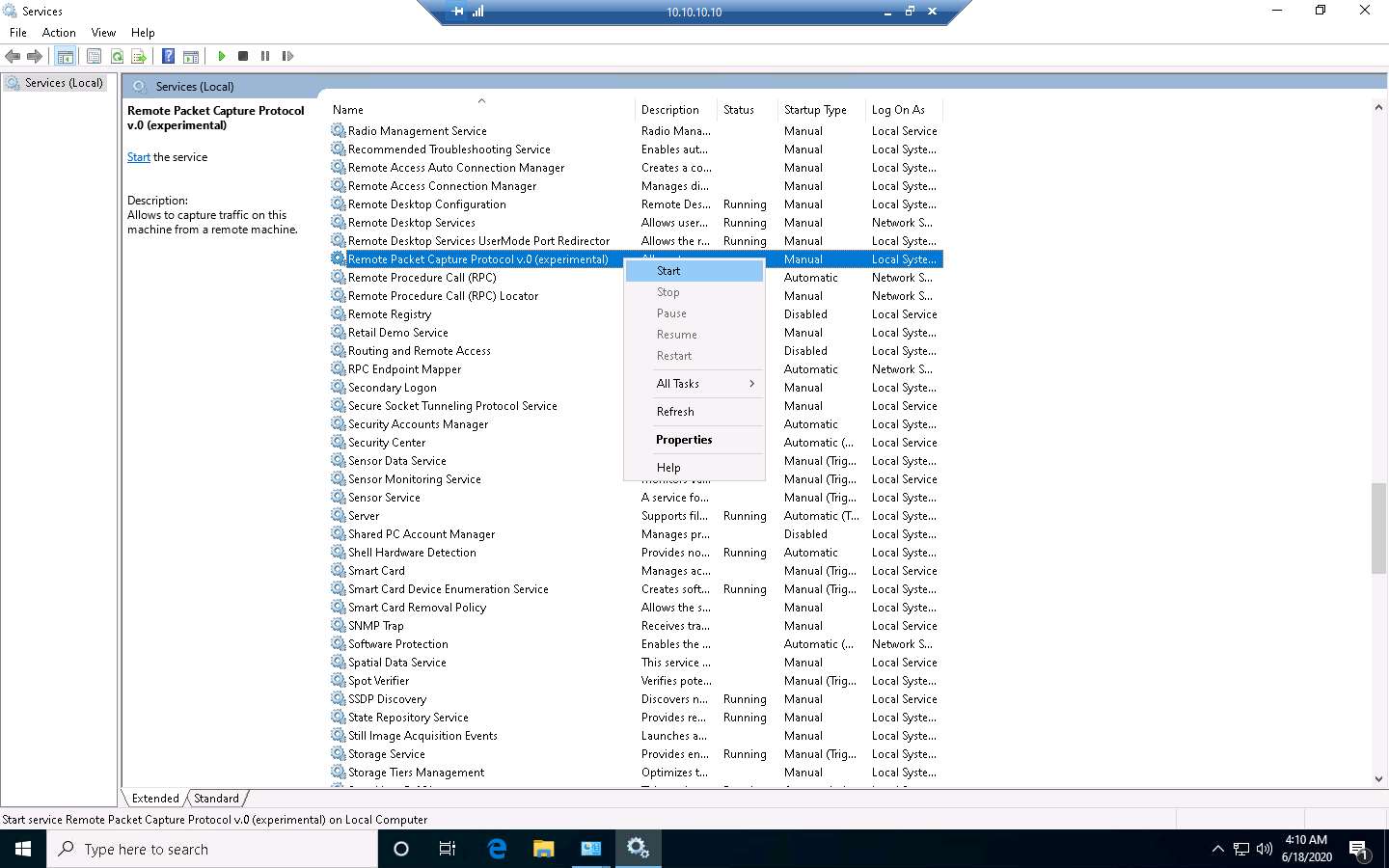
Task: Open File Explorer from taskbar
Action: point(544,849)
